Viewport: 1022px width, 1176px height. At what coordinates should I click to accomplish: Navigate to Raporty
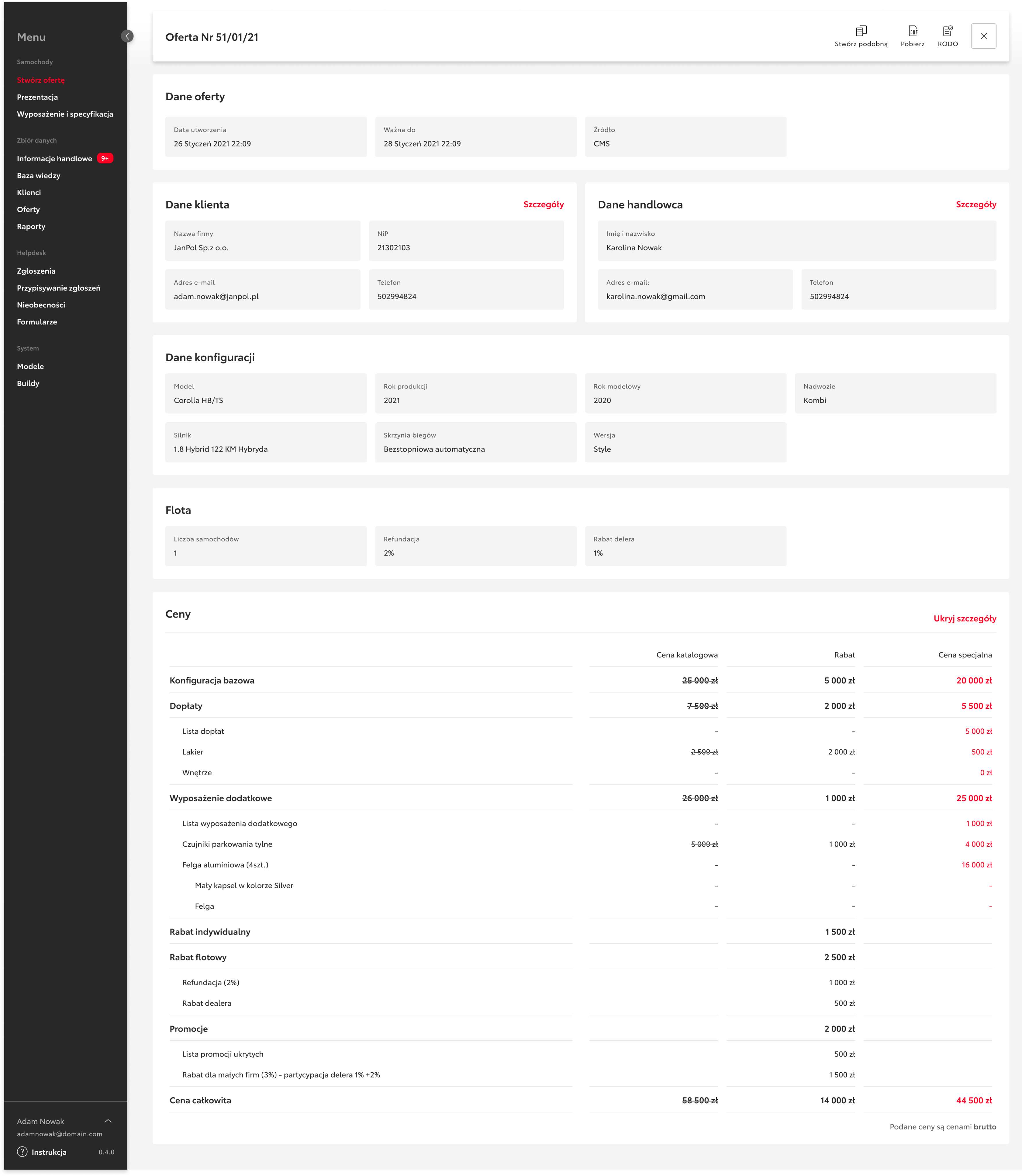click(x=31, y=227)
